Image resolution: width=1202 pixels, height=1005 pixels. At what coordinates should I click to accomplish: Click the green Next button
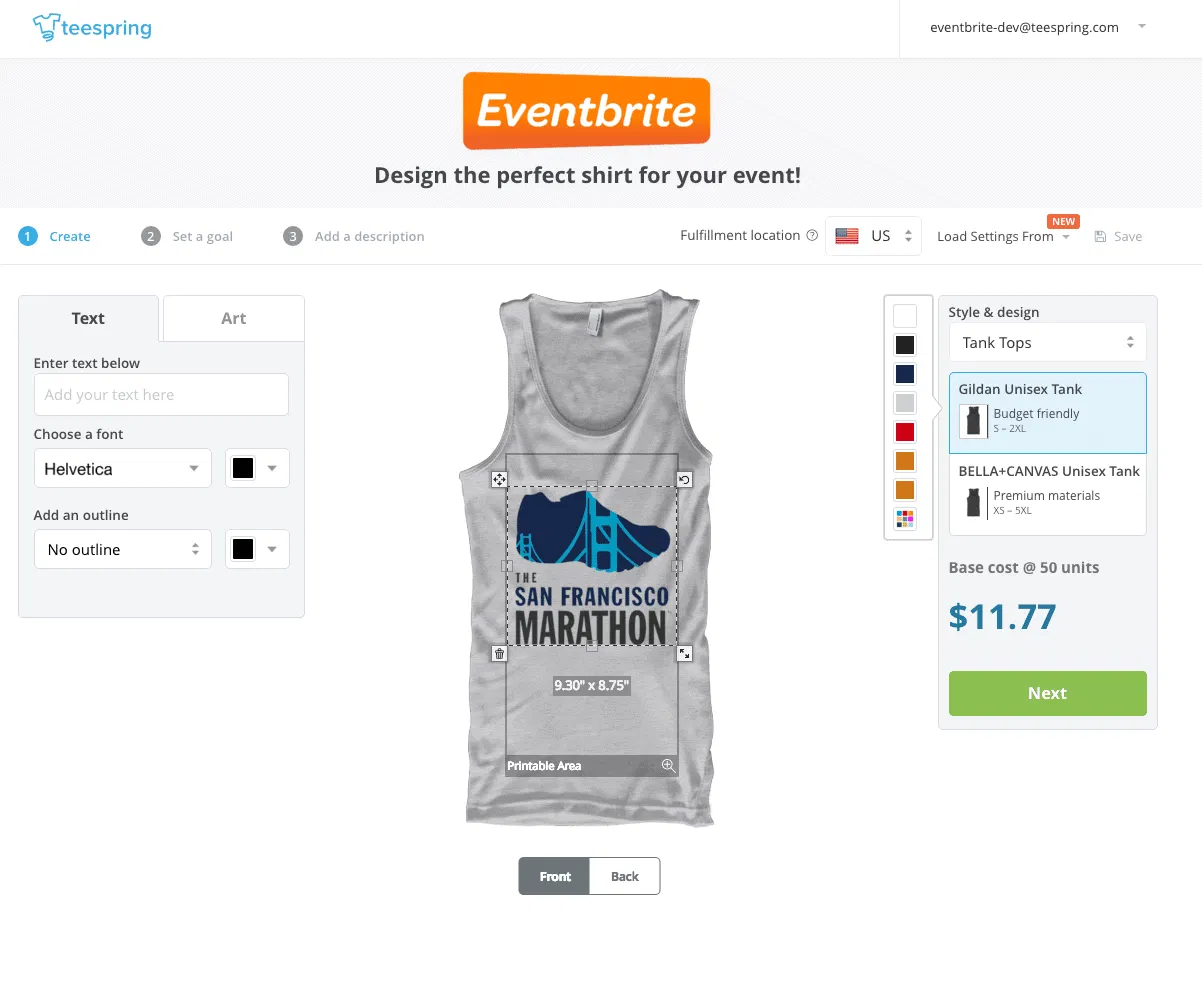1047,693
